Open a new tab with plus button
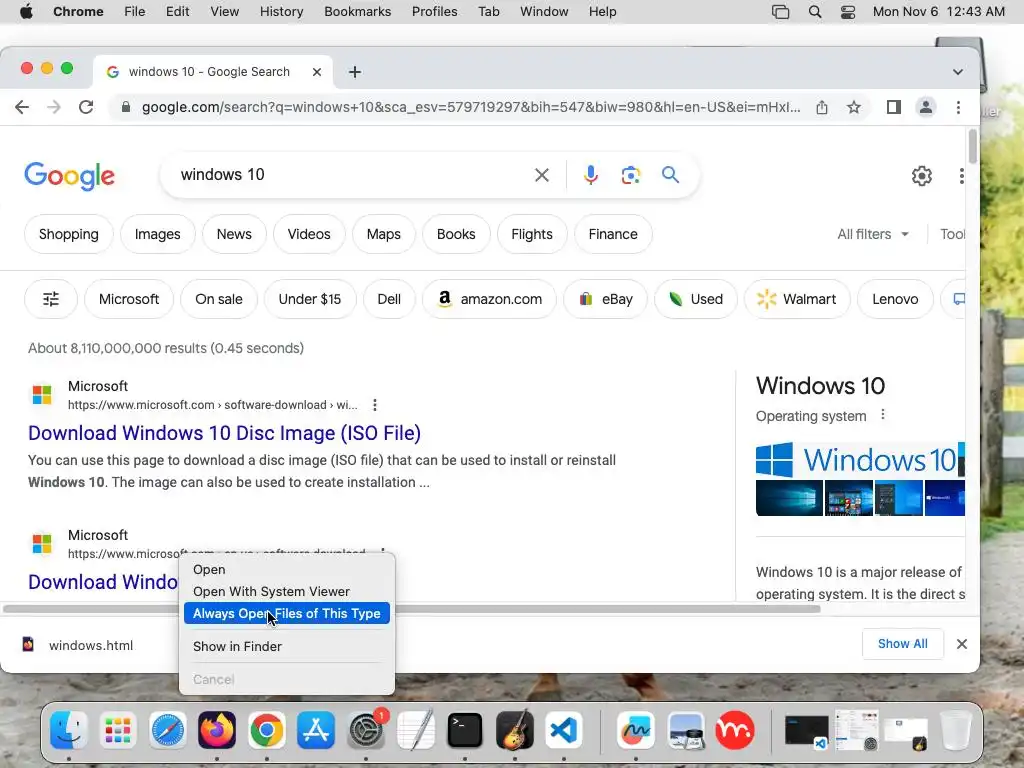 [x=355, y=72]
